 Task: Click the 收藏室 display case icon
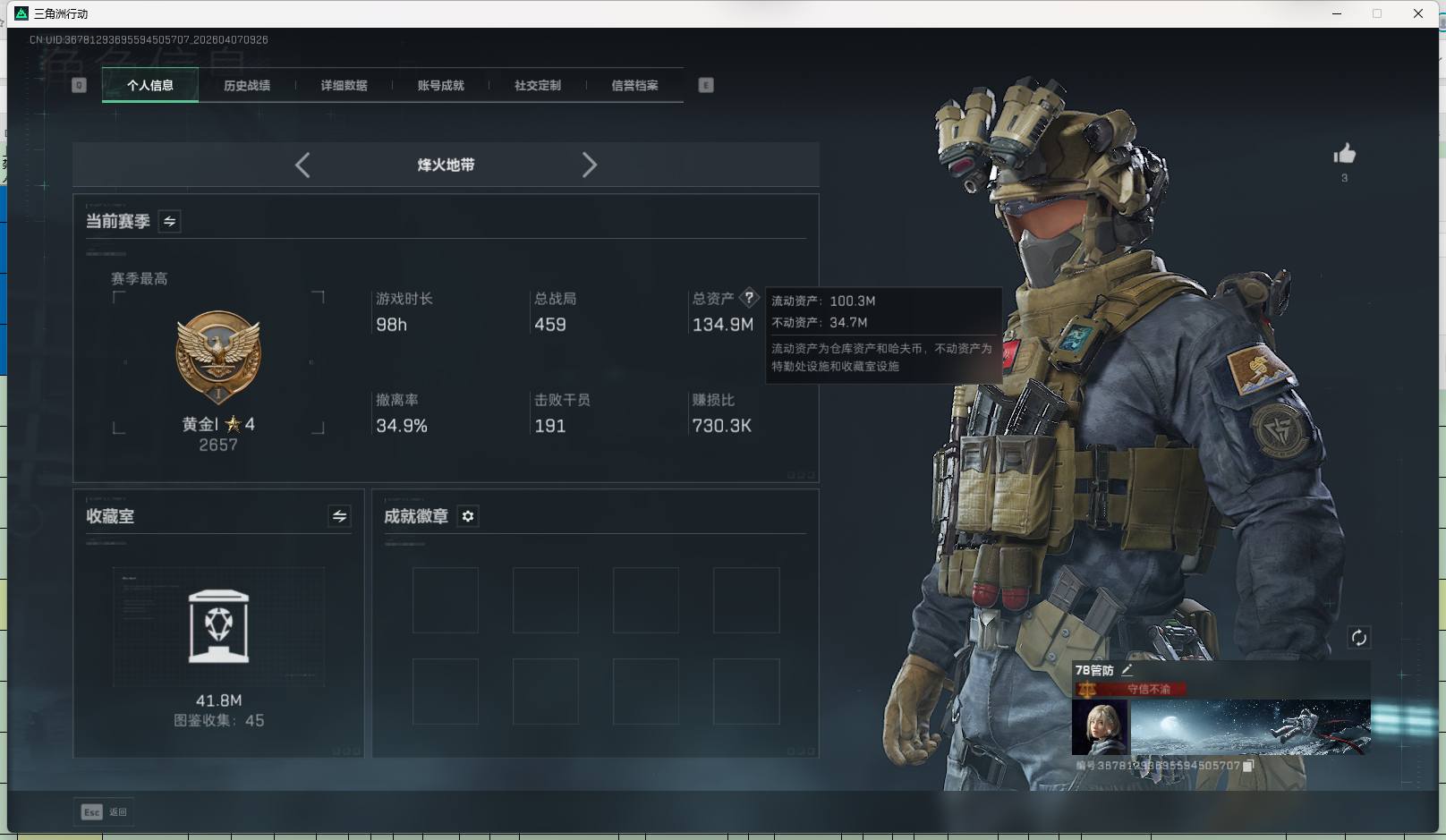pyautogui.click(x=219, y=626)
